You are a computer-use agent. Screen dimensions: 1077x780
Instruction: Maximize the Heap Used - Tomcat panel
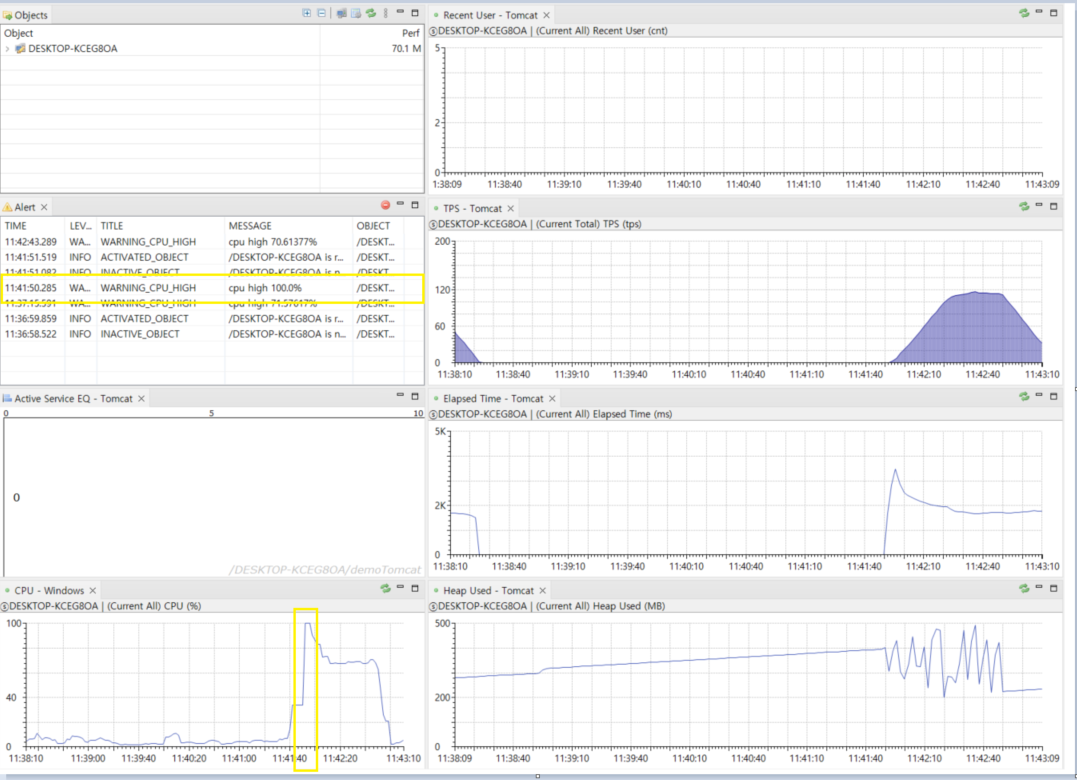(1054, 588)
